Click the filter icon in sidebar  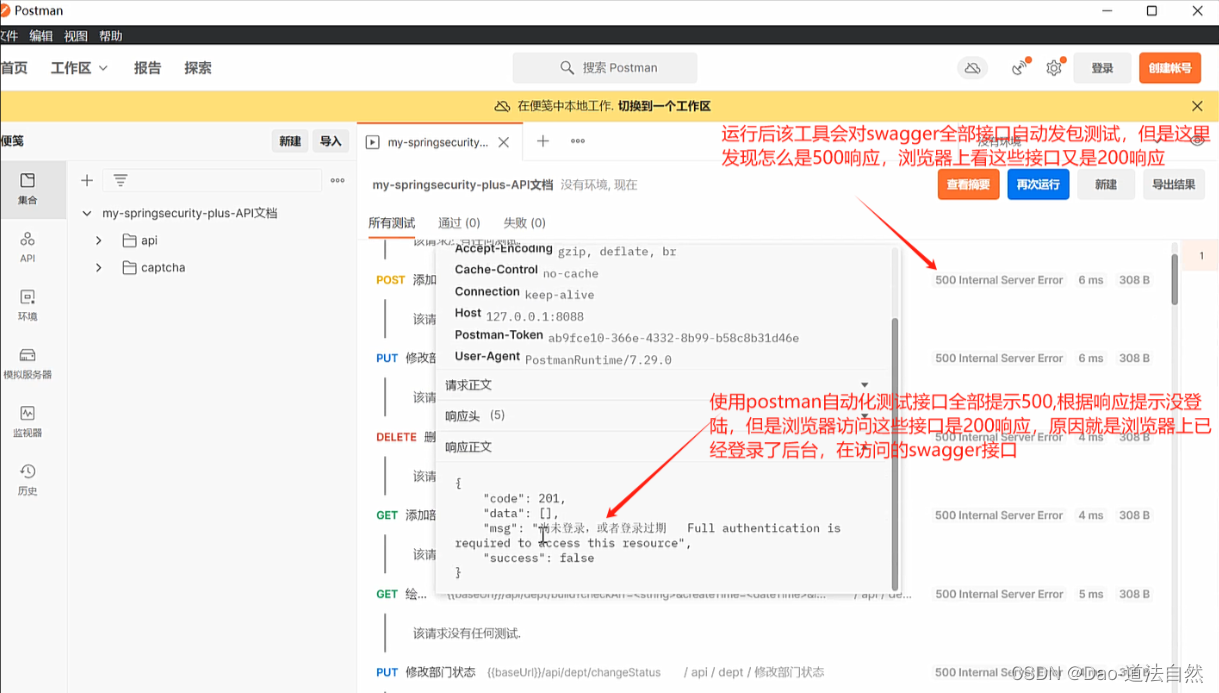(x=120, y=181)
